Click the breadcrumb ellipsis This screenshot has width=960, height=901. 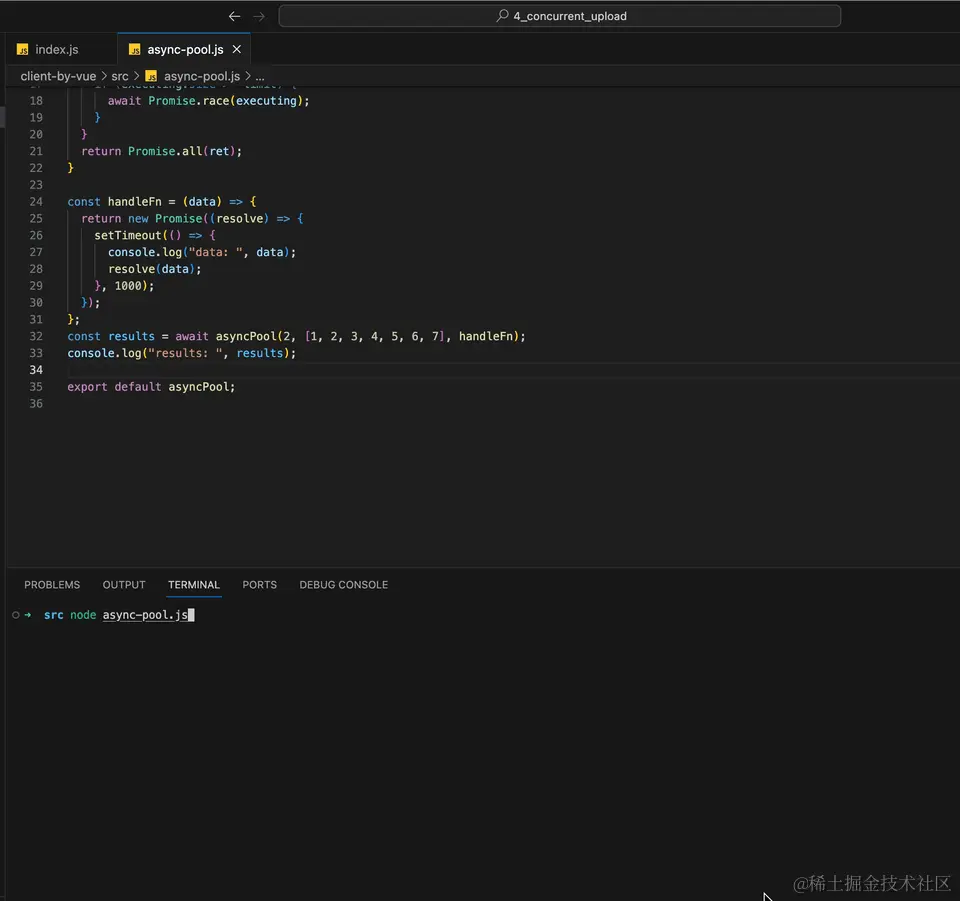[x=260, y=76]
